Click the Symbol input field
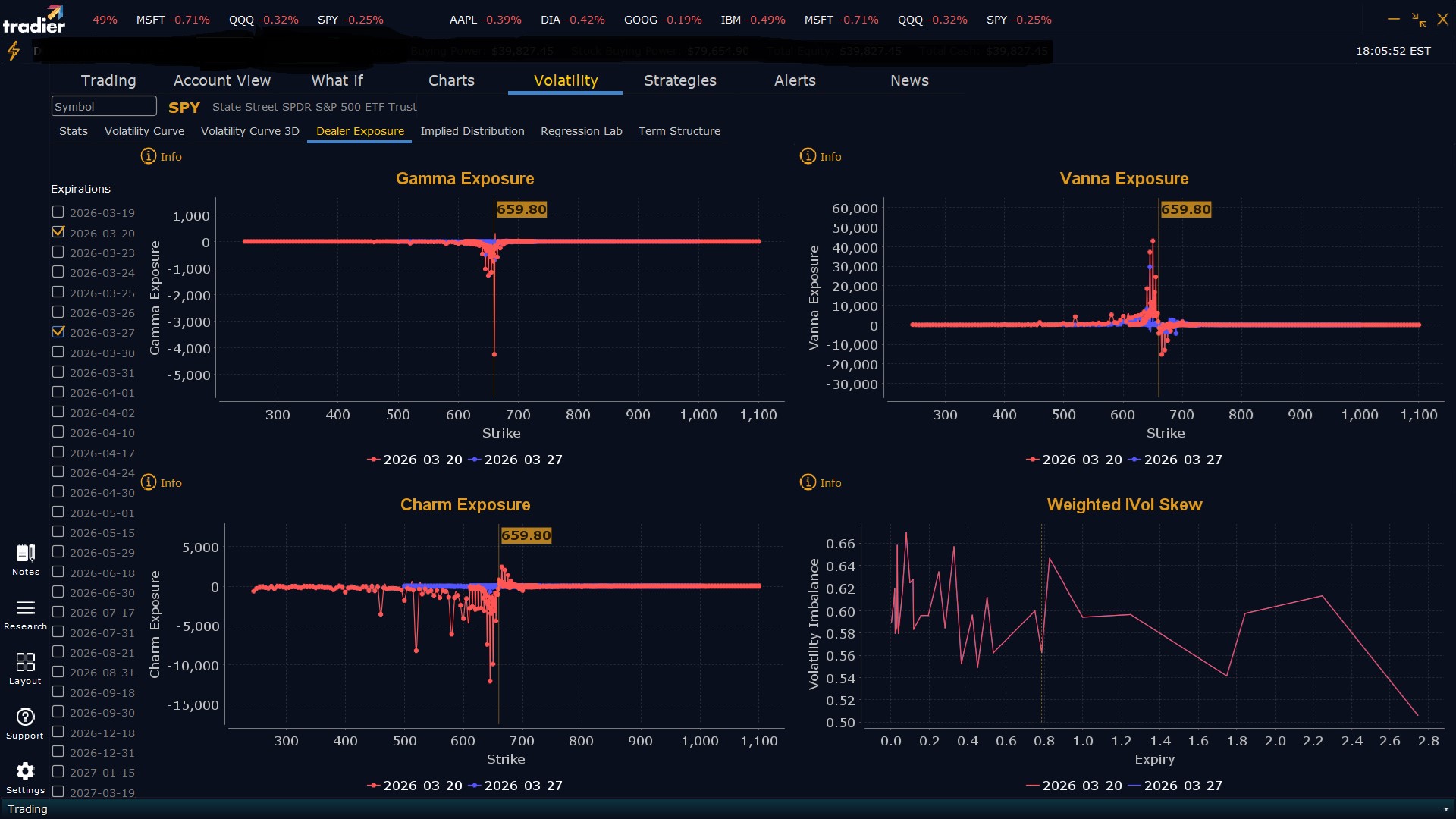This screenshot has width=1456, height=819. pos(104,107)
